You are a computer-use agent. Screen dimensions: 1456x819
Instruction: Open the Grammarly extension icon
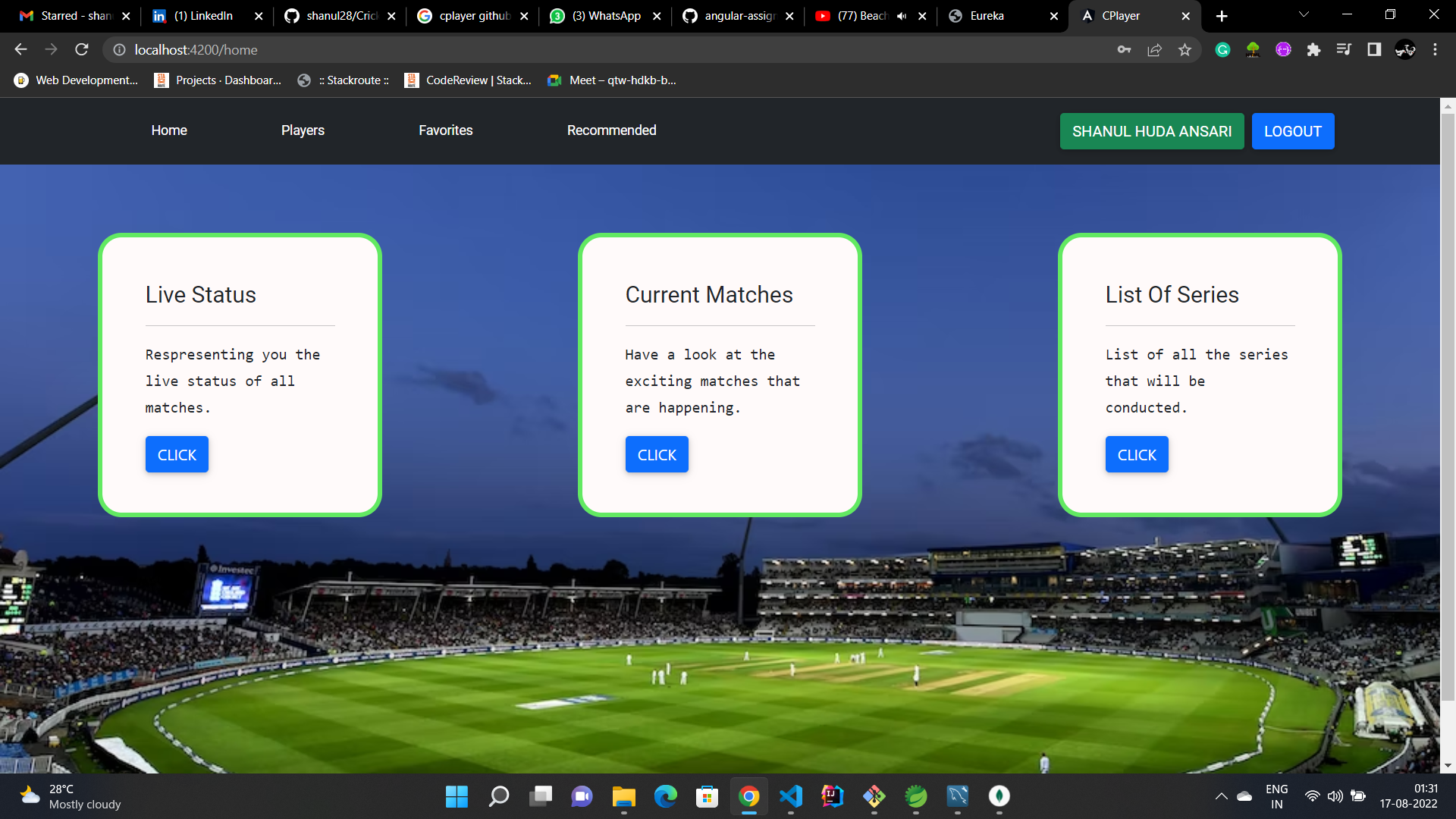(x=1222, y=49)
